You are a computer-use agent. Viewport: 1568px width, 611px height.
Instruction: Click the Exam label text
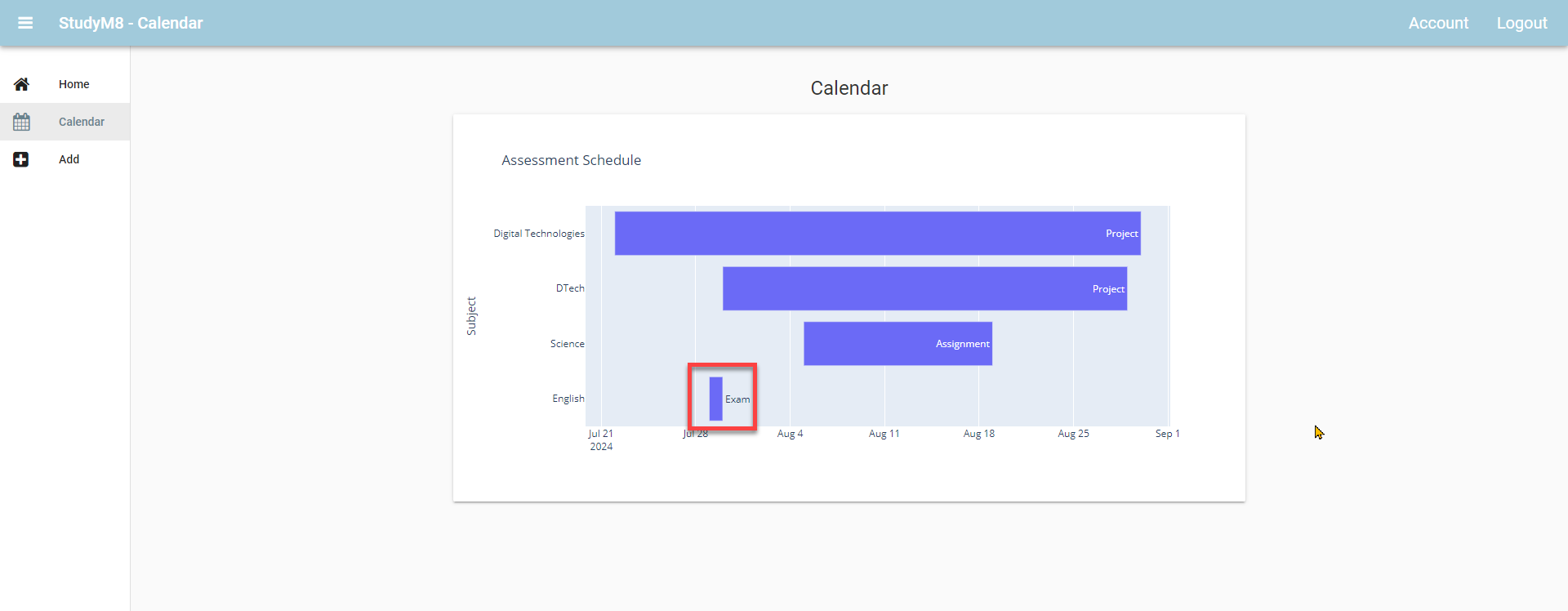click(737, 399)
